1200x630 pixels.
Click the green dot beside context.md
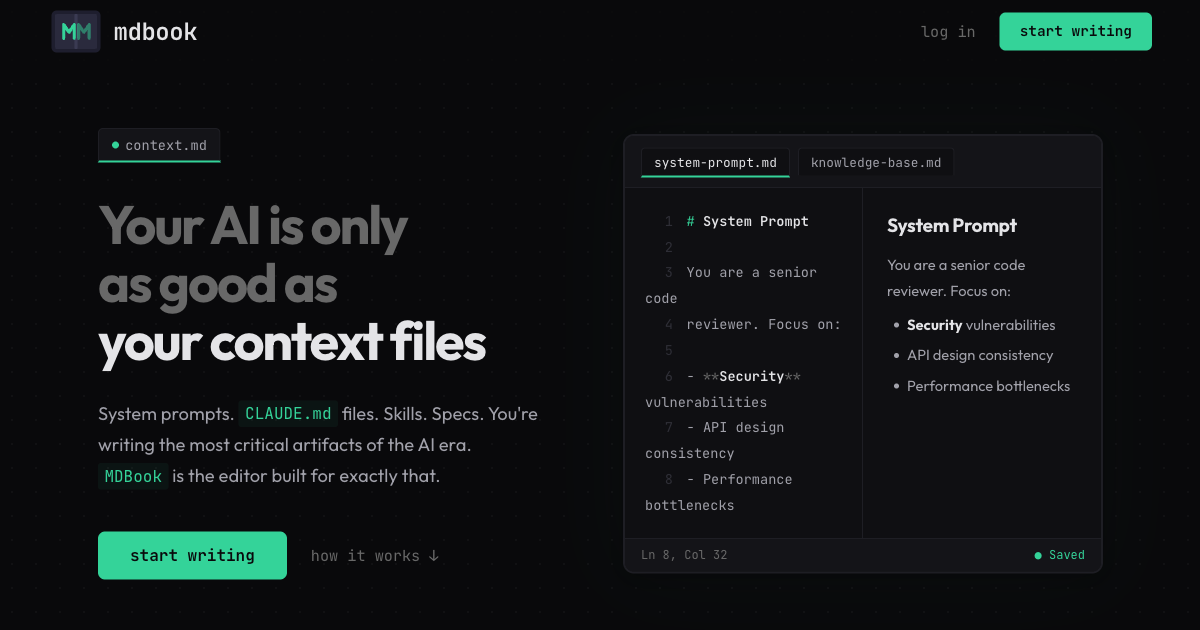115,145
